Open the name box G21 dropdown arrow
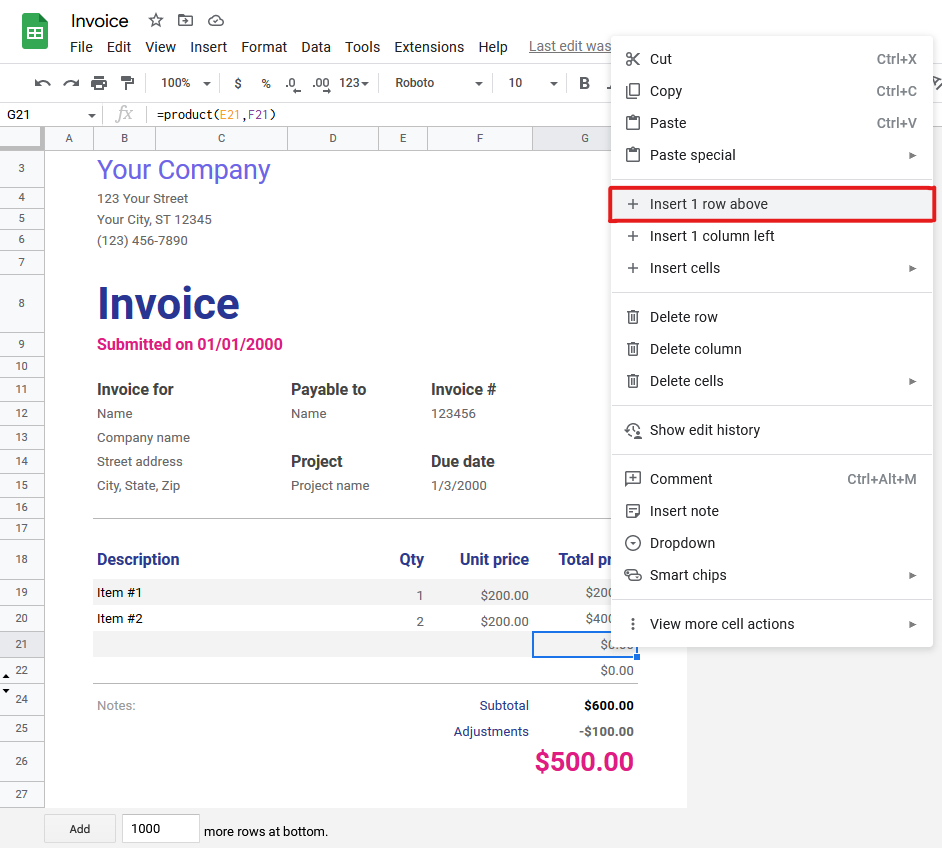Viewport: 942px width, 848px height. coord(91,115)
